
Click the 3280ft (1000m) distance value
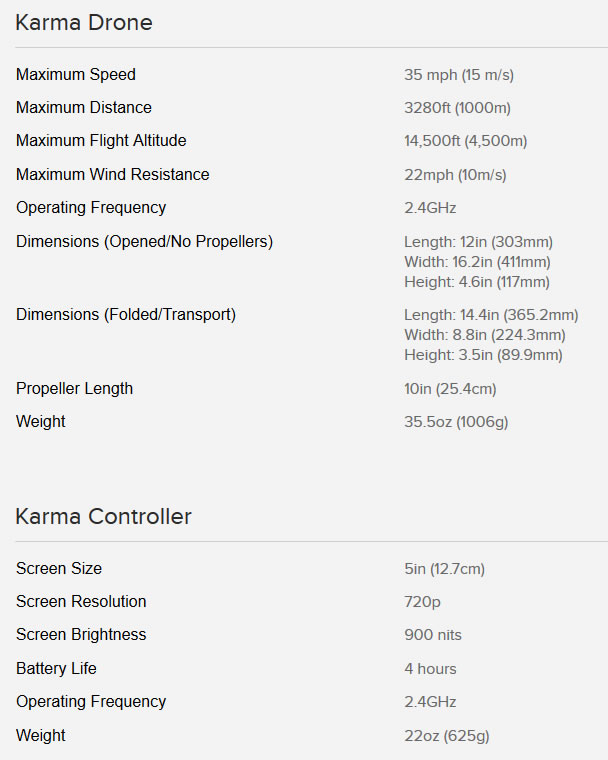pyautogui.click(x=457, y=108)
